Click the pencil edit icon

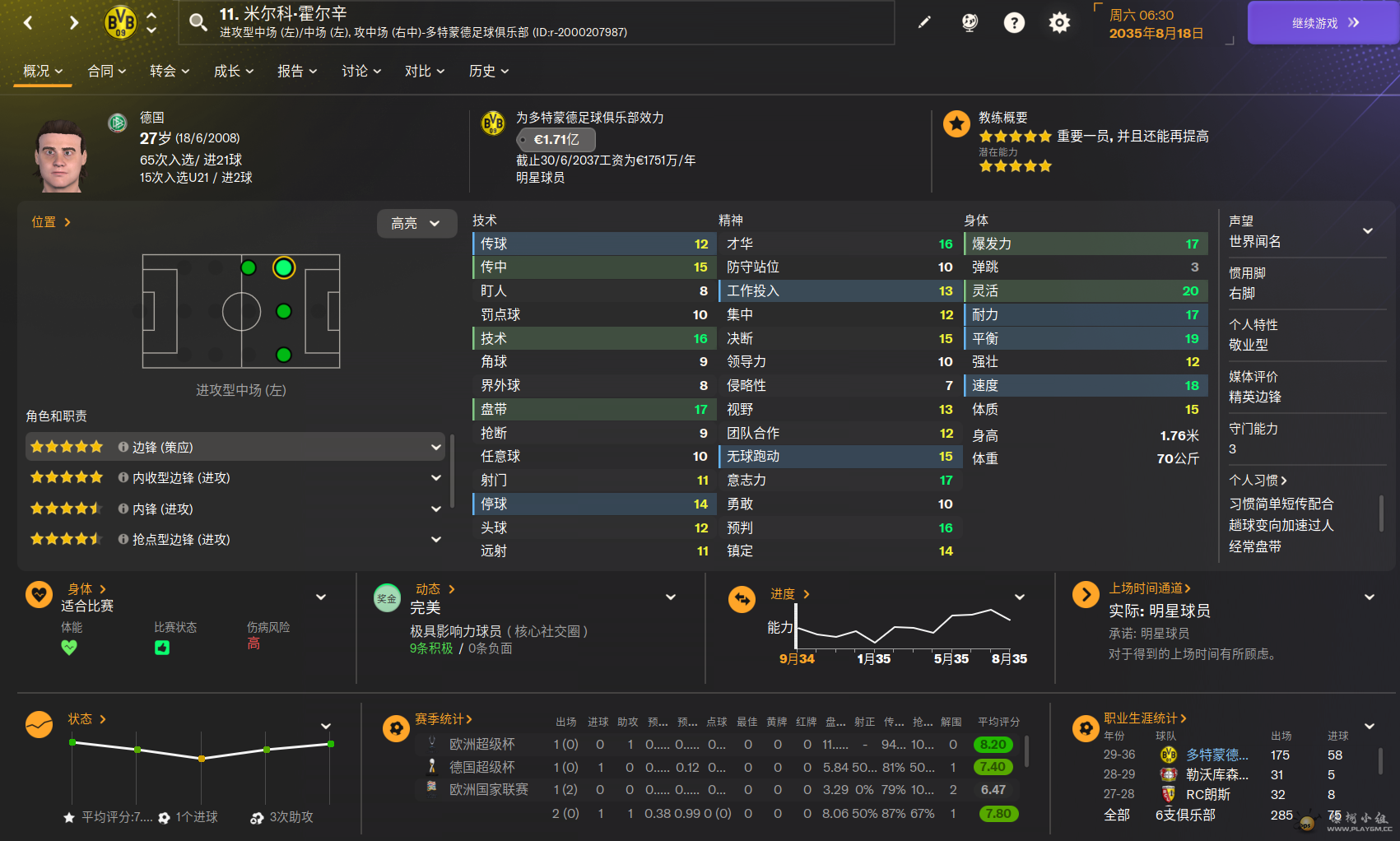click(924, 22)
